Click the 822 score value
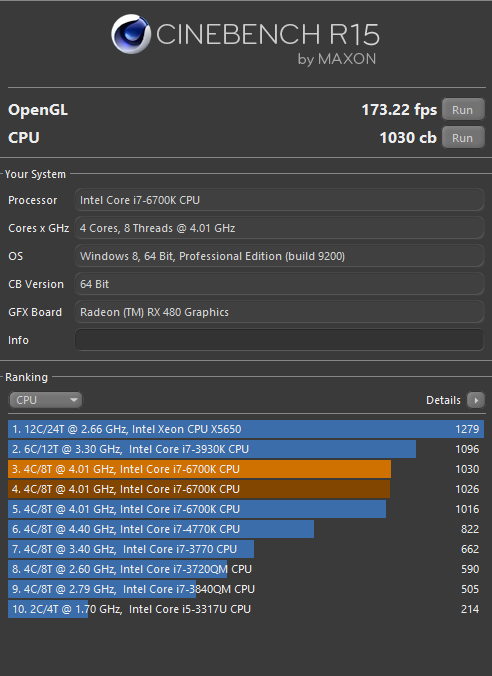 [470, 529]
